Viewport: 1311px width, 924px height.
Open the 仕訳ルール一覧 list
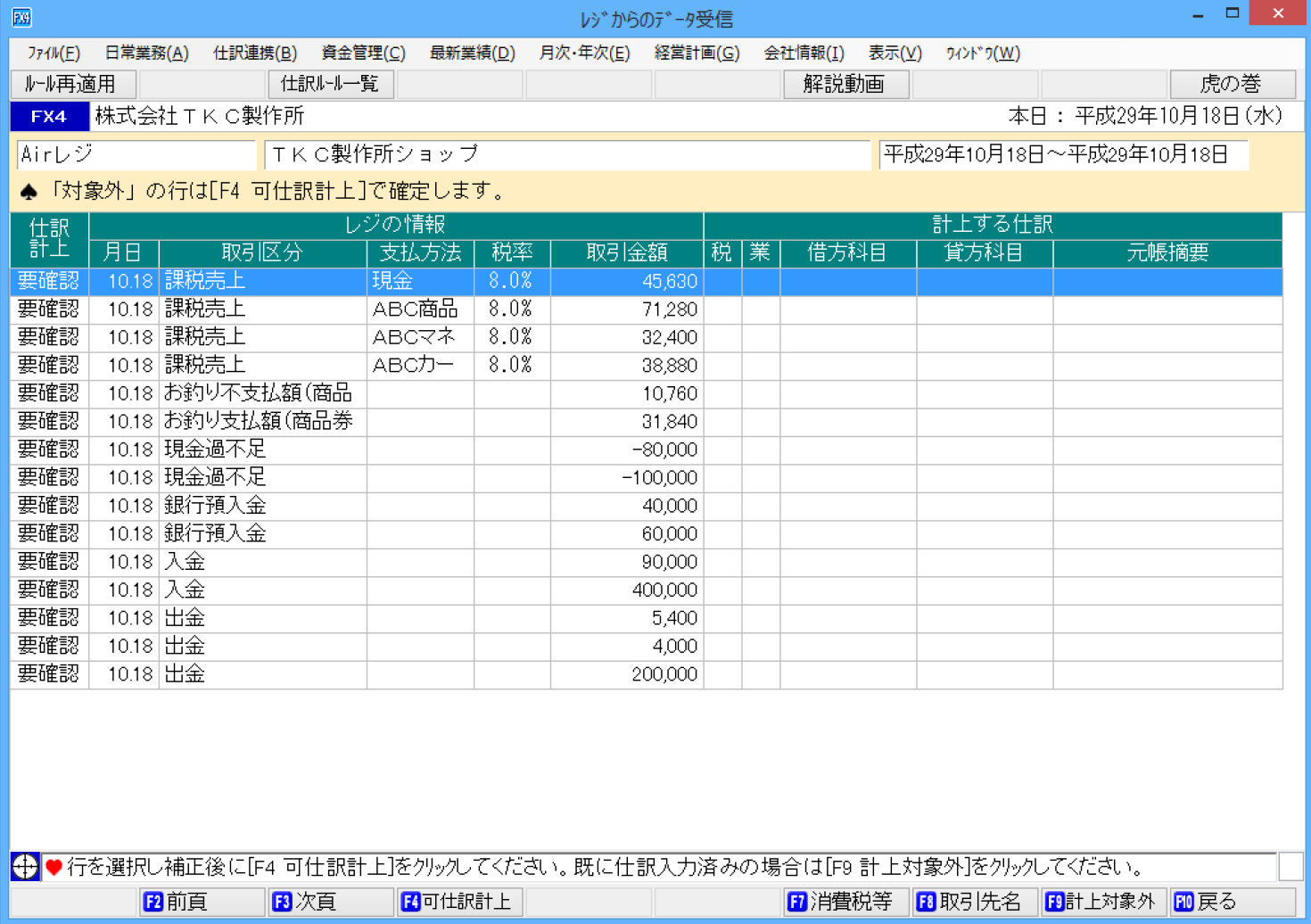tap(330, 84)
